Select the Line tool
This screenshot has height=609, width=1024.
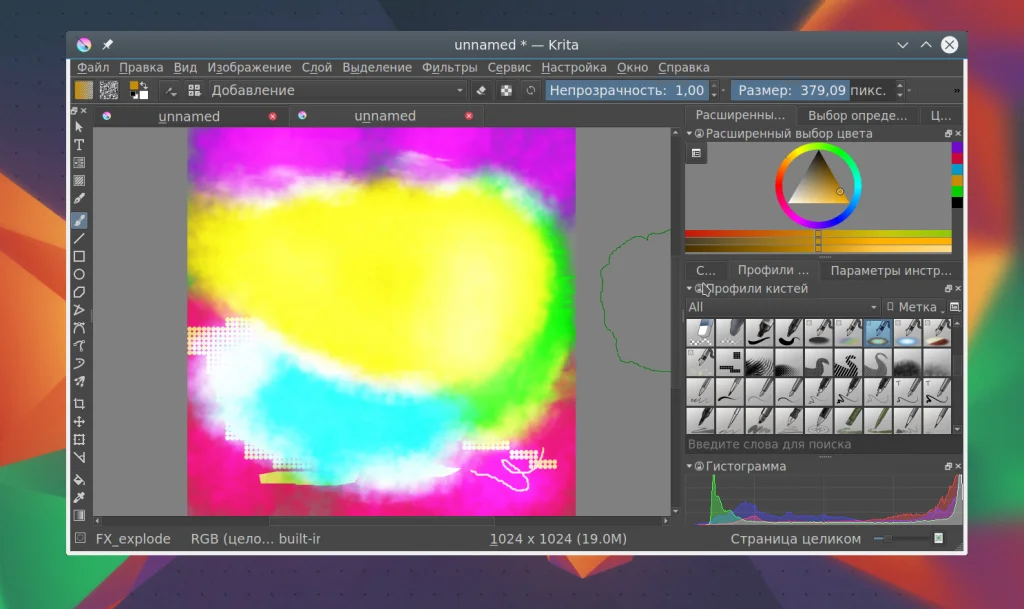click(79, 239)
